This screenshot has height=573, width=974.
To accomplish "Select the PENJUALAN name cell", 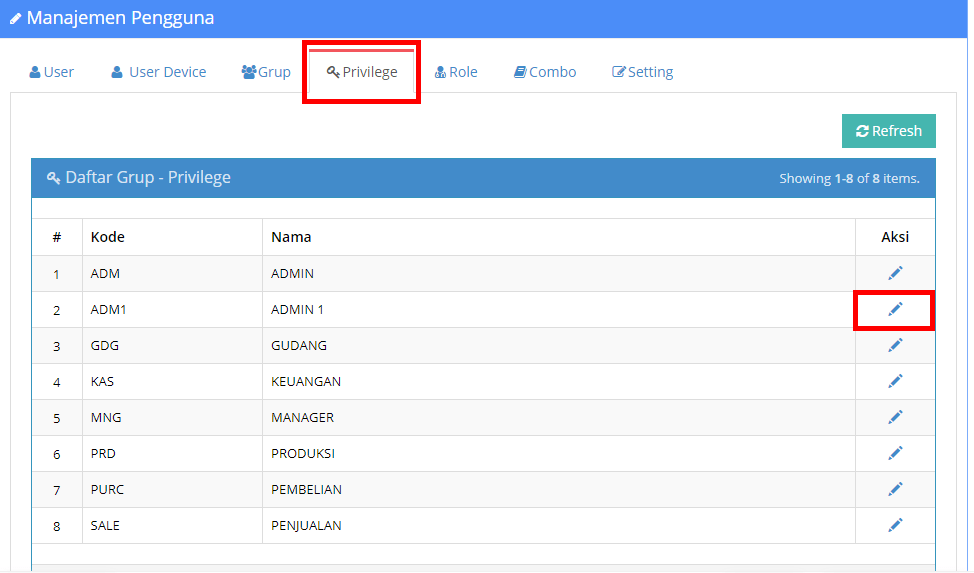I will pos(558,526).
